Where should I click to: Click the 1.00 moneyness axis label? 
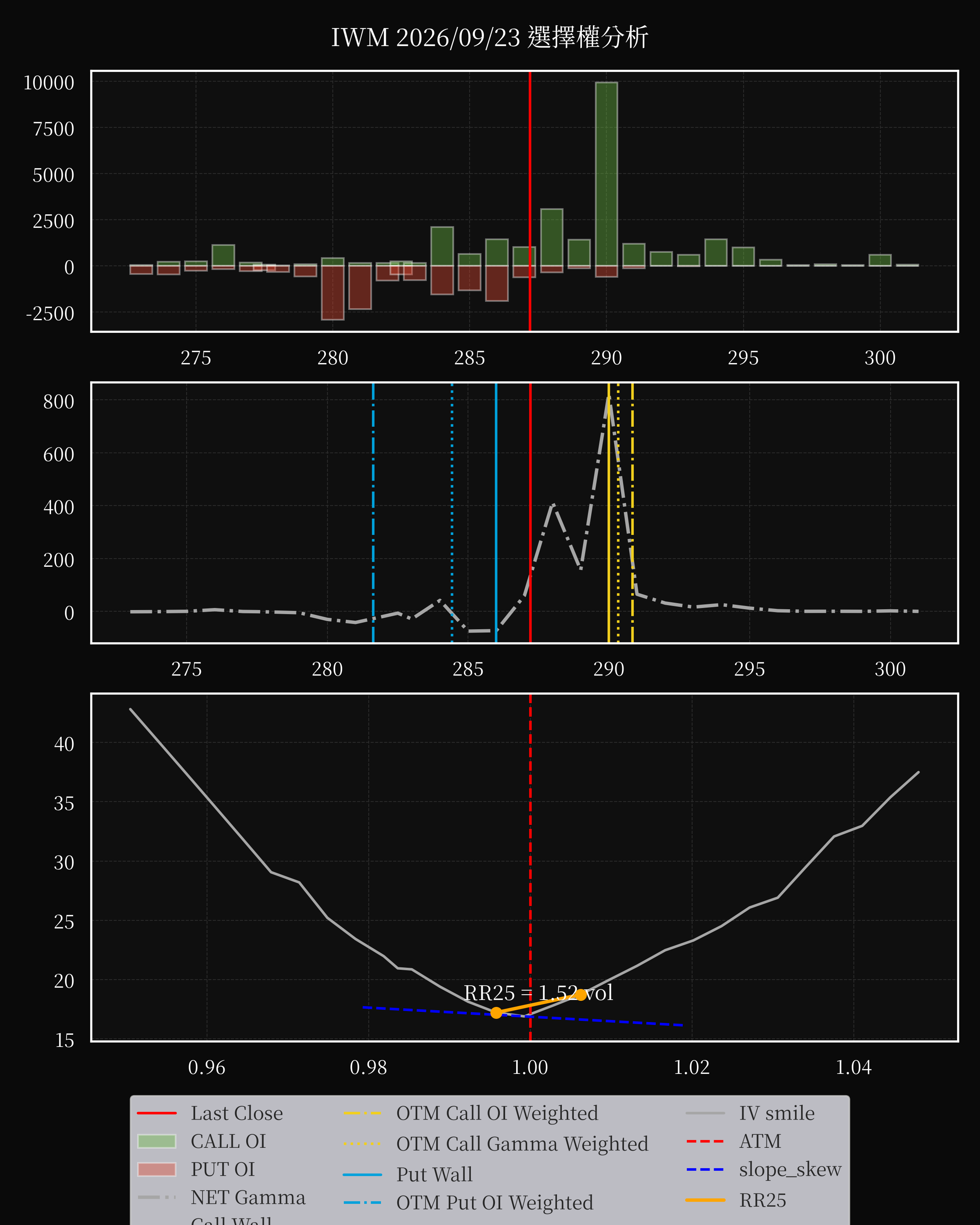coord(530,1068)
